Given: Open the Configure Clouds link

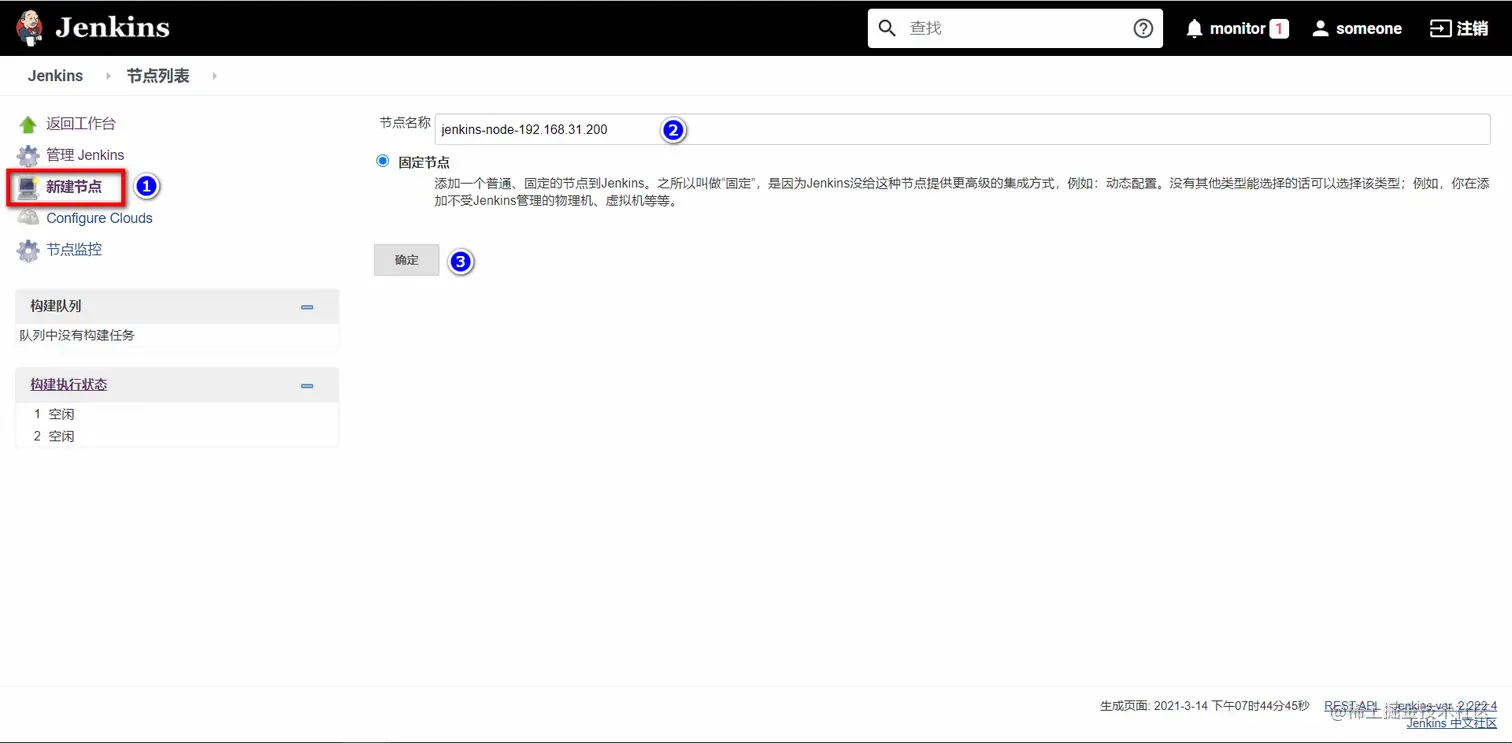Looking at the screenshot, I should tap(99, 218).
